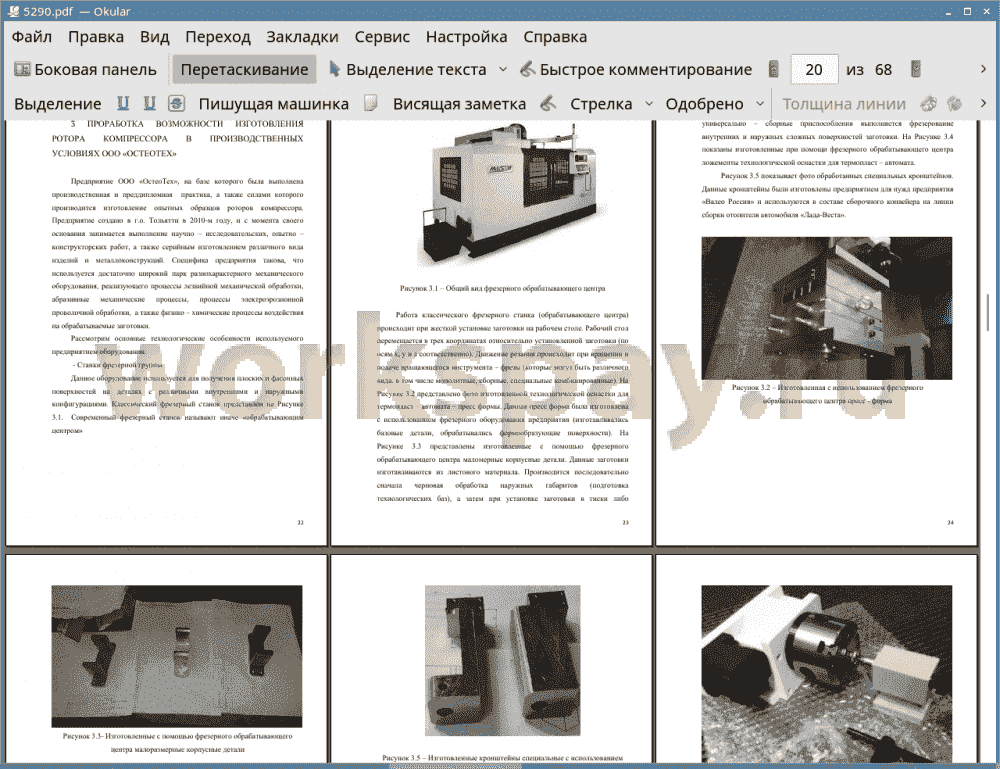Select the Выделение текста tool
The width and height of the screenshot is (1000, 769).
(407, 70)
